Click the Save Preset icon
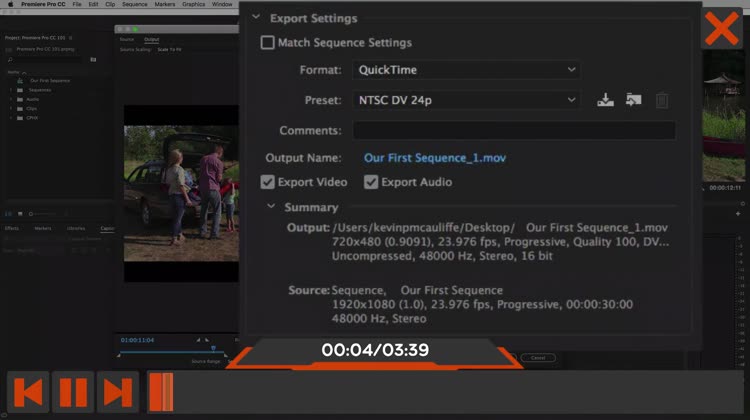The height and width of the screenshot is (420, 750). click(604, 100)
